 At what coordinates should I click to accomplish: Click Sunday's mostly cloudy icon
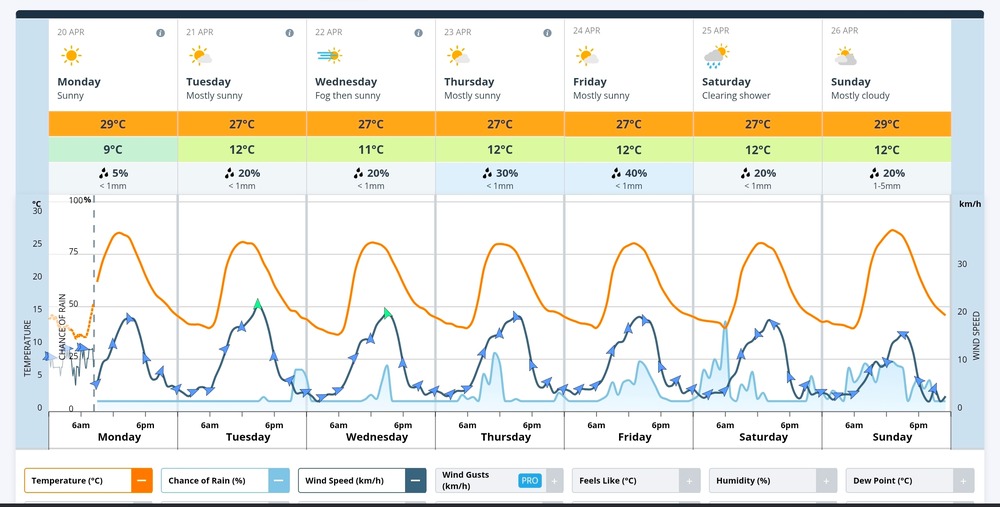click(845, 56)
